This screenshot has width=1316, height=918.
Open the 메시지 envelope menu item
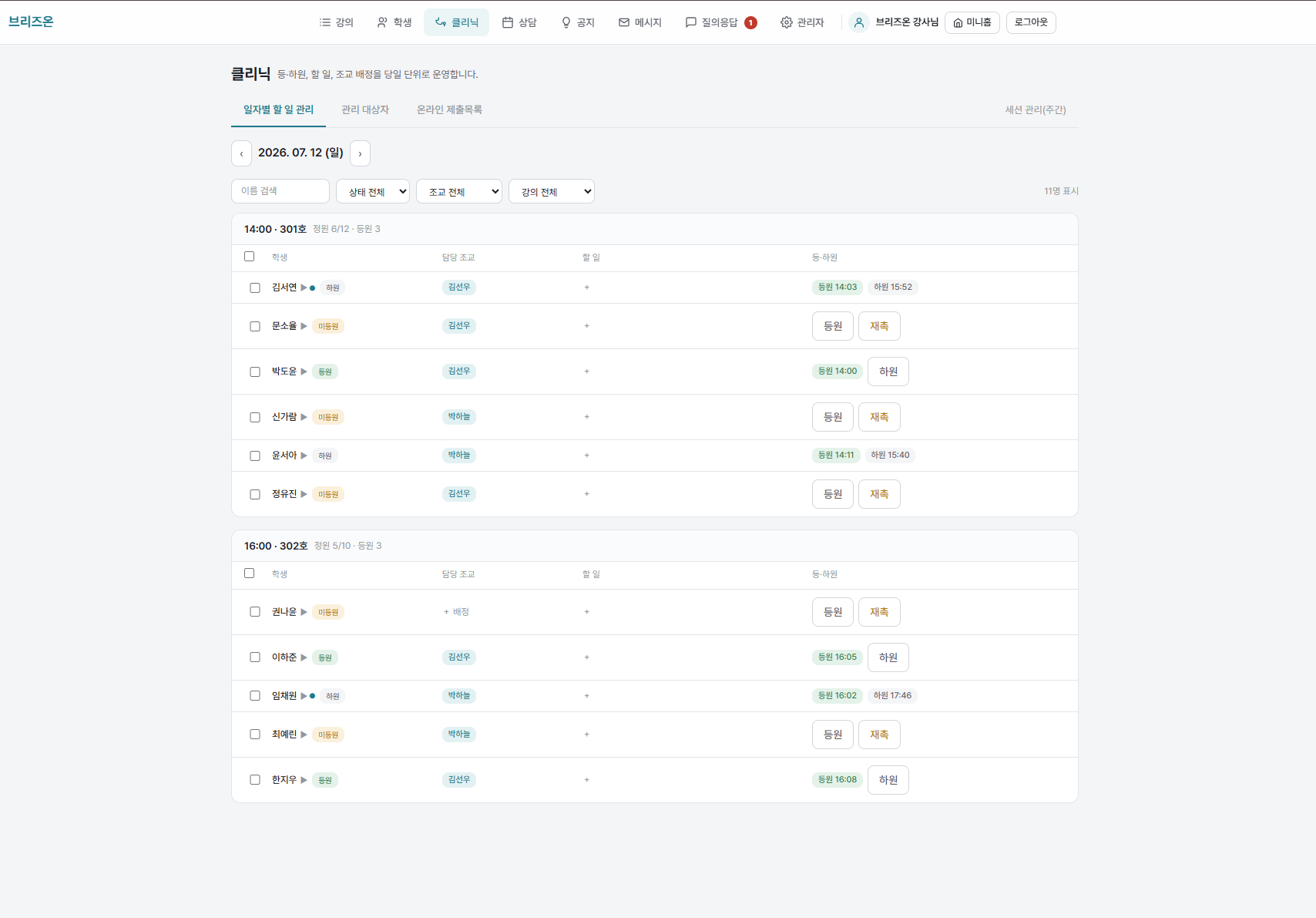click(640, 22)
